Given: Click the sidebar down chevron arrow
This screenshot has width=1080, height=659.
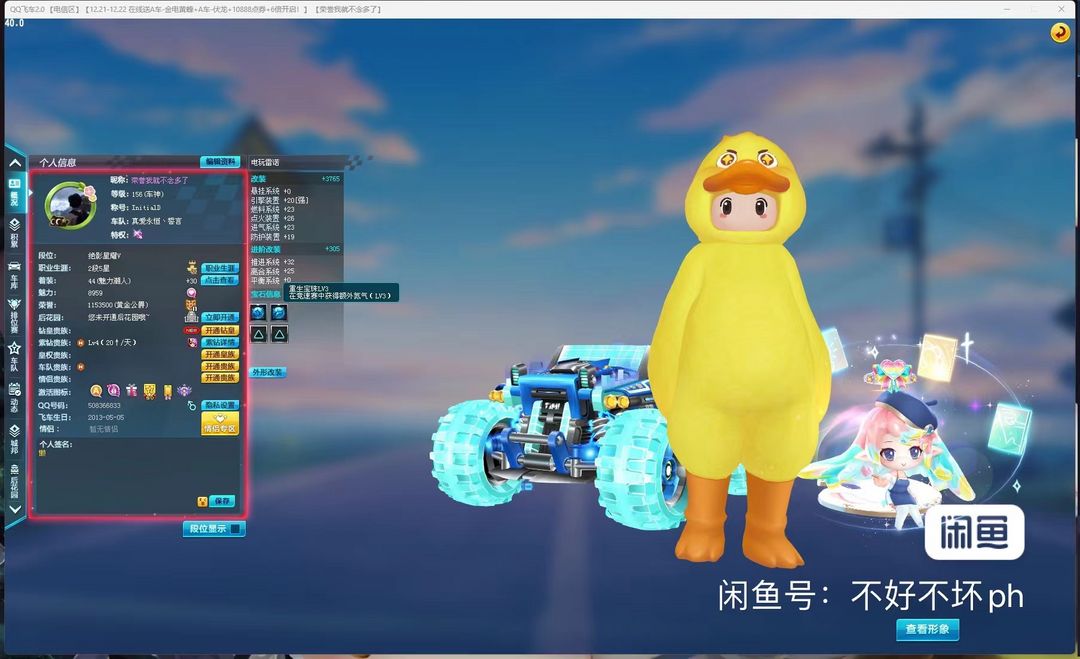Looking at the screenshot, I should coord(15,510).
